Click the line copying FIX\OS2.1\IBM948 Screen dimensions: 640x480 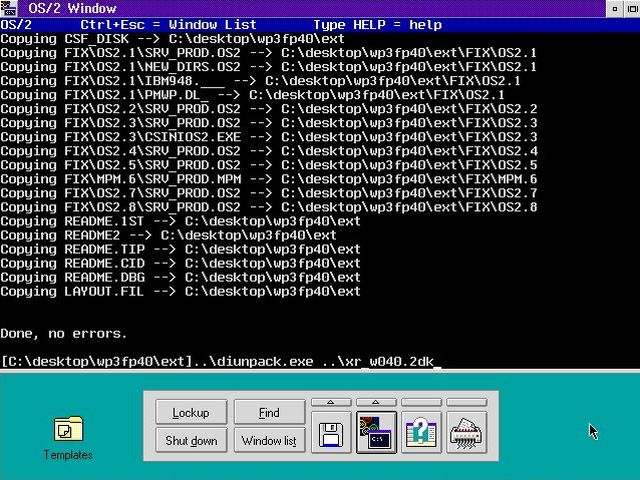(x=260, y=81)
